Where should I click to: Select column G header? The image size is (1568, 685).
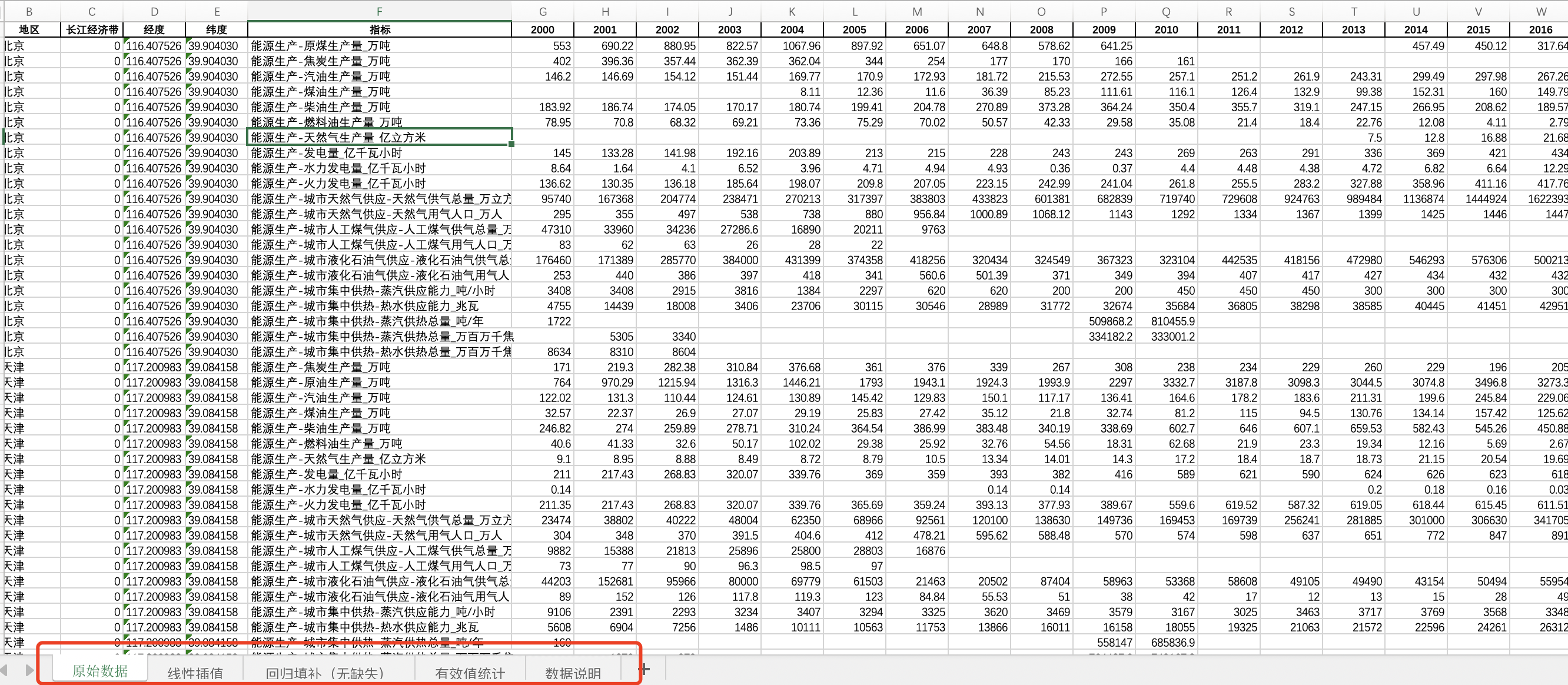[x=542, y=12]
